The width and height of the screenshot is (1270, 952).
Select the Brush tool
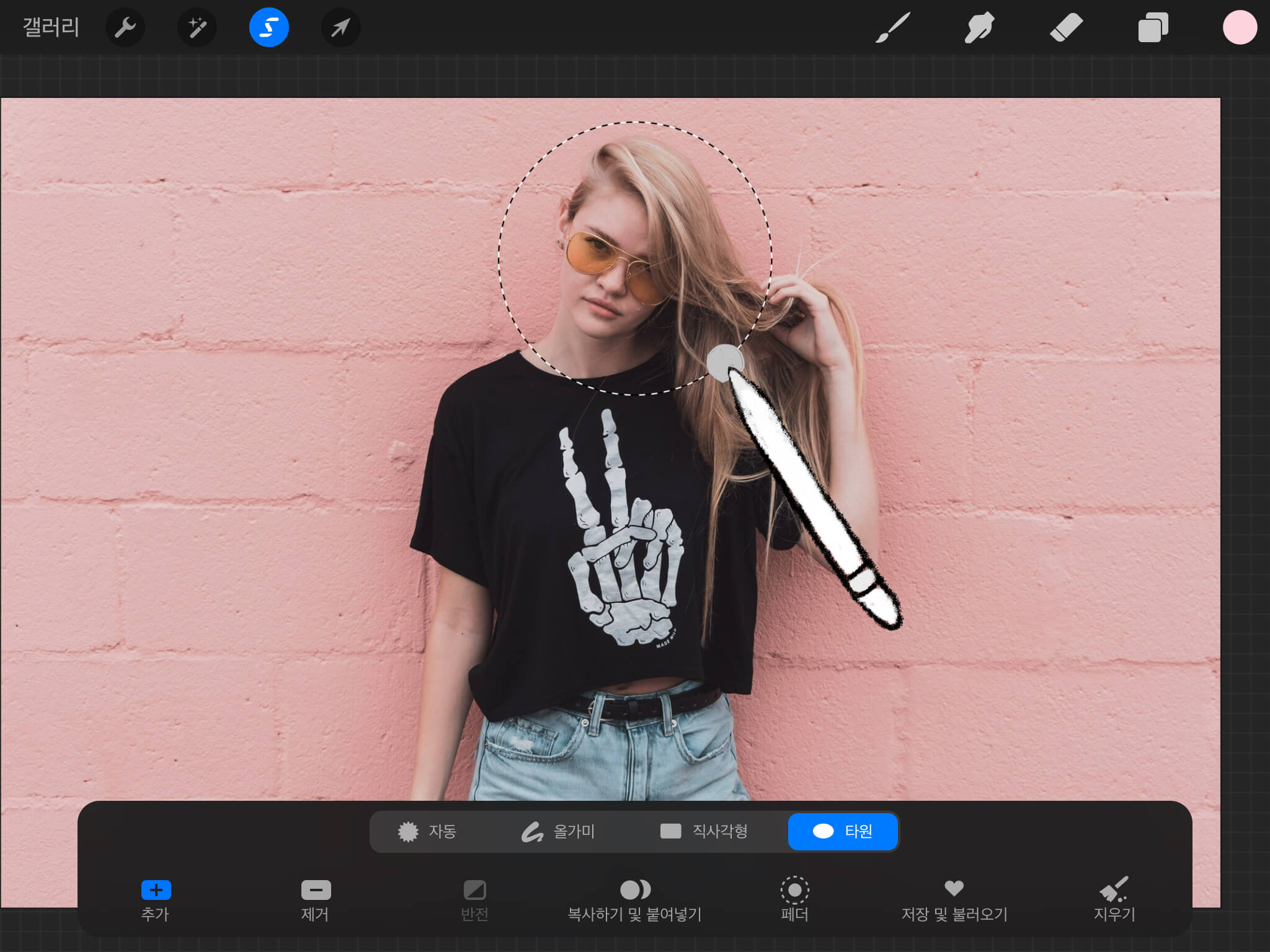pos(893,28)
